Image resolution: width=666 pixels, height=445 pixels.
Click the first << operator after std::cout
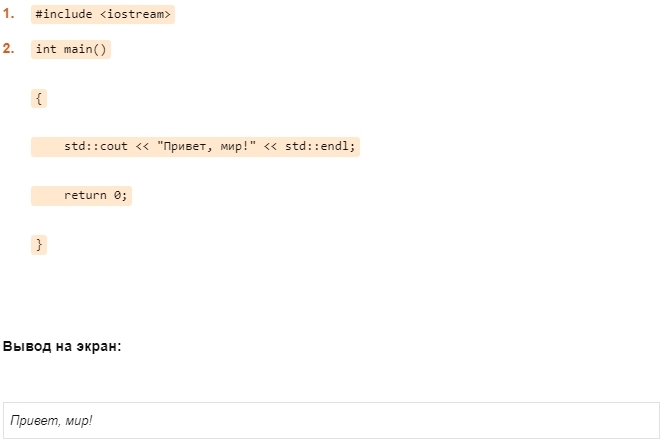click(x=142, y=146)
